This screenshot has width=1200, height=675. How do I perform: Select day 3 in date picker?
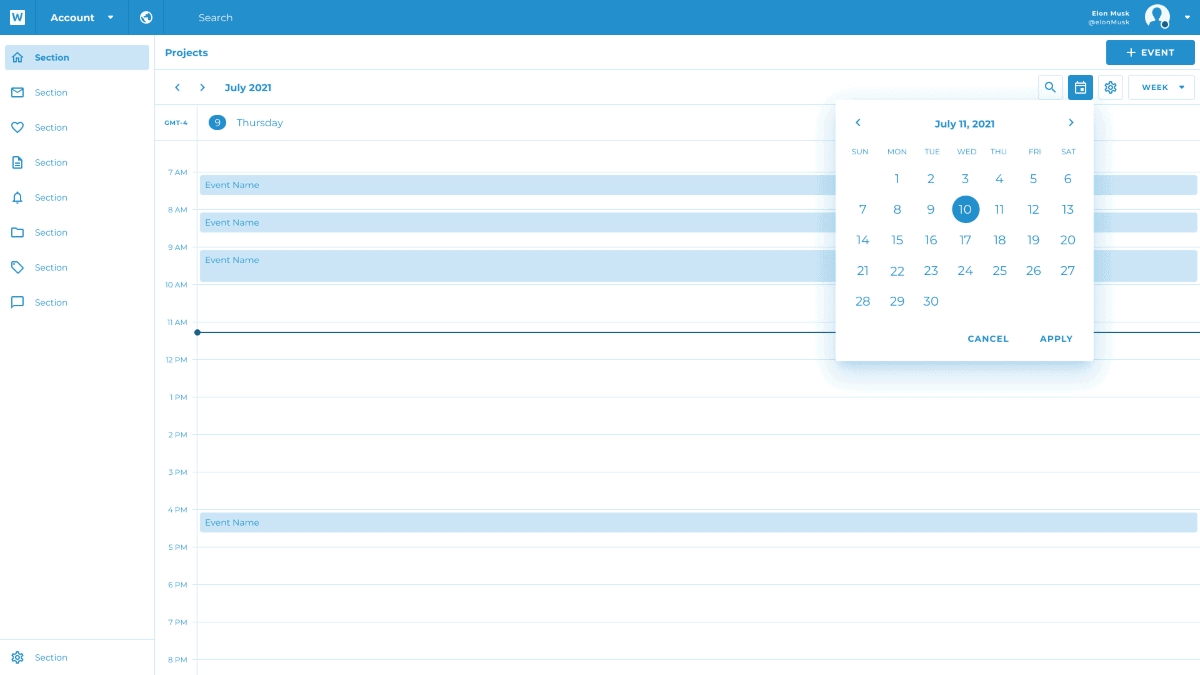coord(965,179)
